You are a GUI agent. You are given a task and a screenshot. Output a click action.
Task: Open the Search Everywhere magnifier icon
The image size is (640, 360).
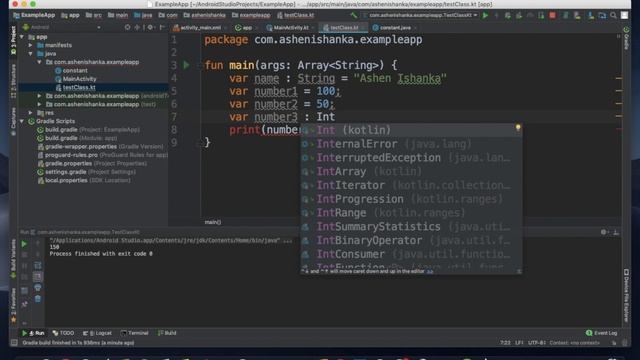click(613, 16)
